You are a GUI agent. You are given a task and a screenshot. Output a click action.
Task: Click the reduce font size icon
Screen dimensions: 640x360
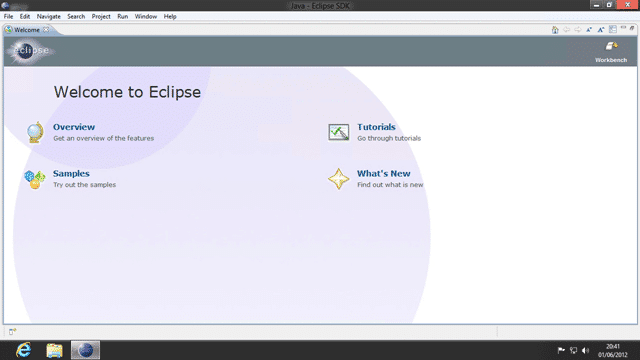[589, 29]
